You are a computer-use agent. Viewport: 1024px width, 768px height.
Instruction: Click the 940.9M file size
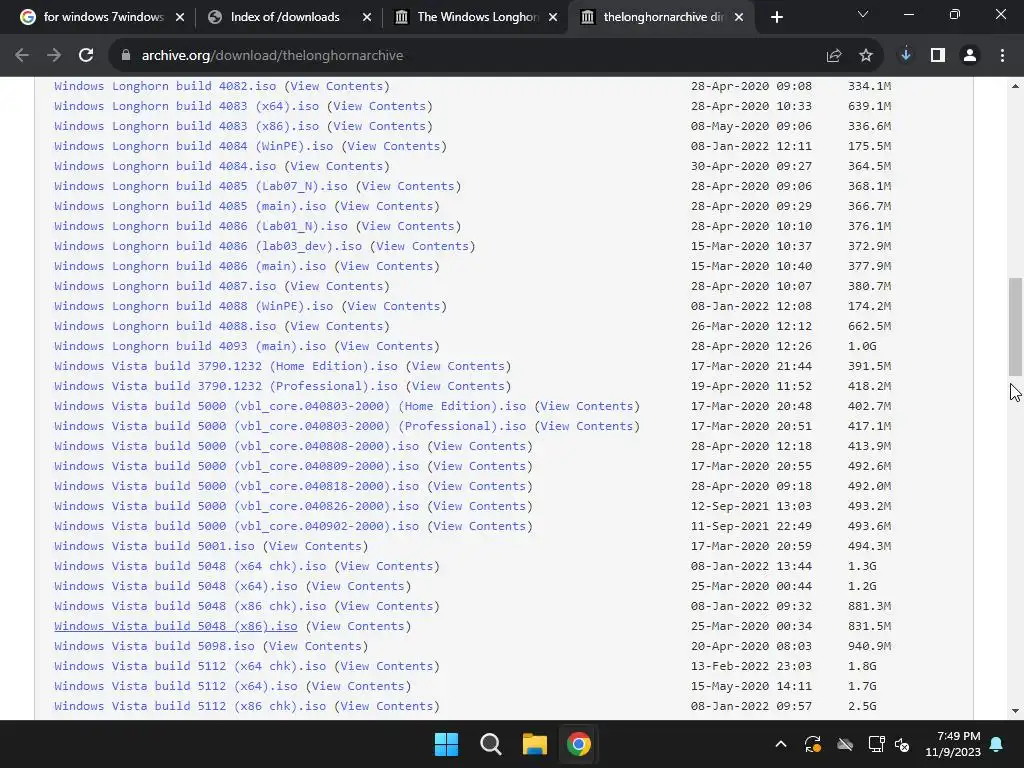coord(869,646)
